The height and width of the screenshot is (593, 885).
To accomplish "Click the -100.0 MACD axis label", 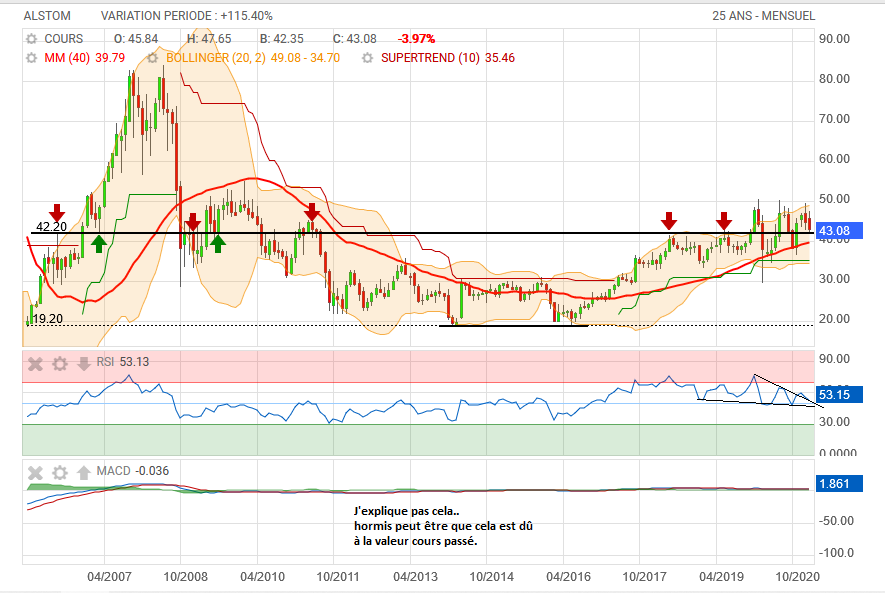I will coord(836,553).
